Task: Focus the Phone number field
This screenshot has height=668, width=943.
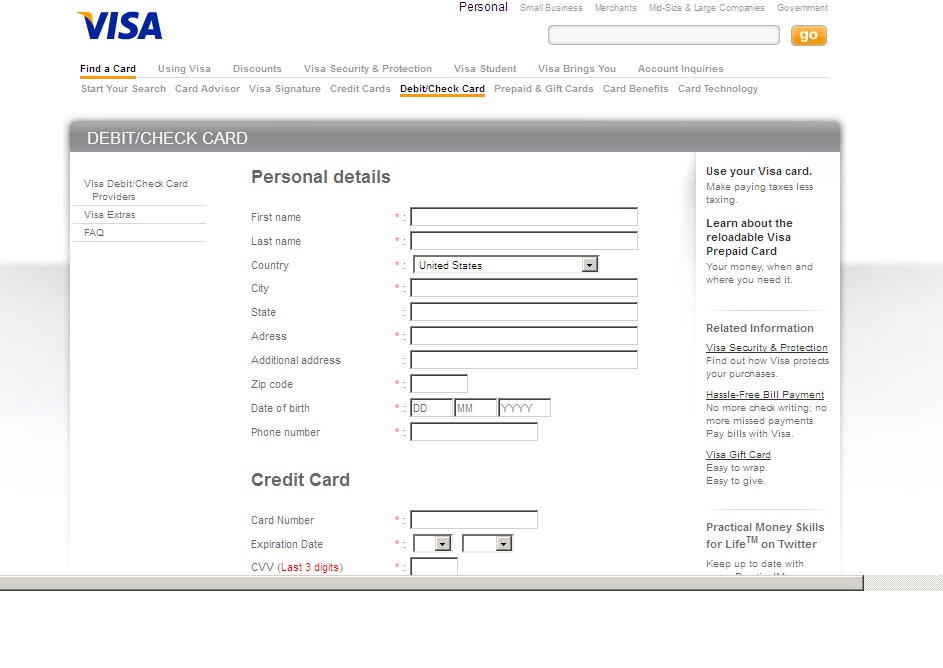Action: (x=474, y=432)
